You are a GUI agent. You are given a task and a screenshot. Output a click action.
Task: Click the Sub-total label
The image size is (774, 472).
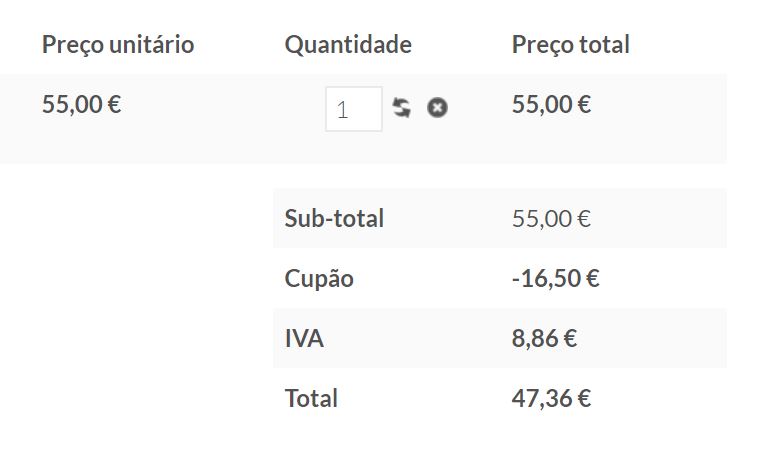[x=334, y=218]
